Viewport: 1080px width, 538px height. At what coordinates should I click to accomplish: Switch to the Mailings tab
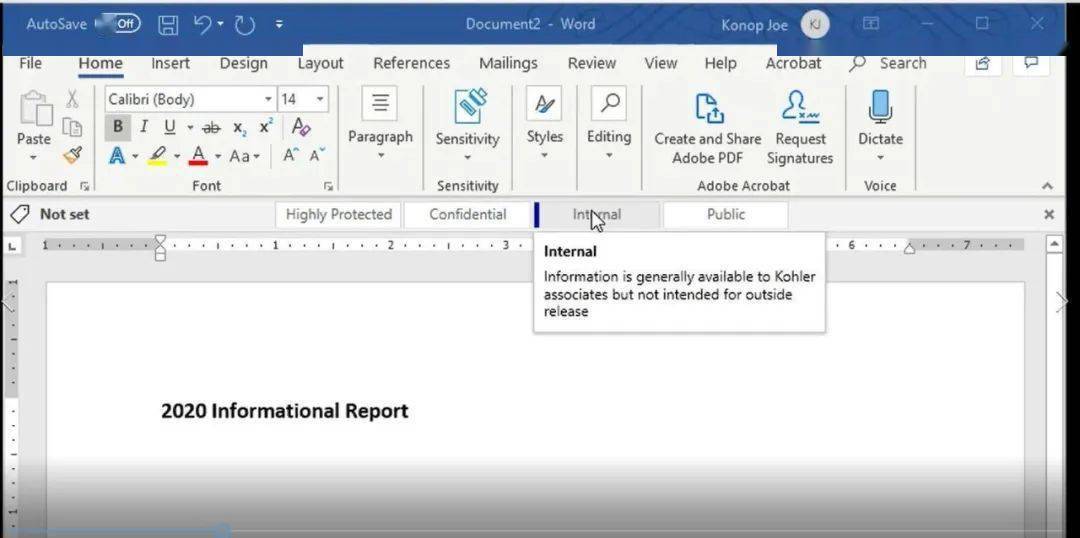tap(508, 63)
